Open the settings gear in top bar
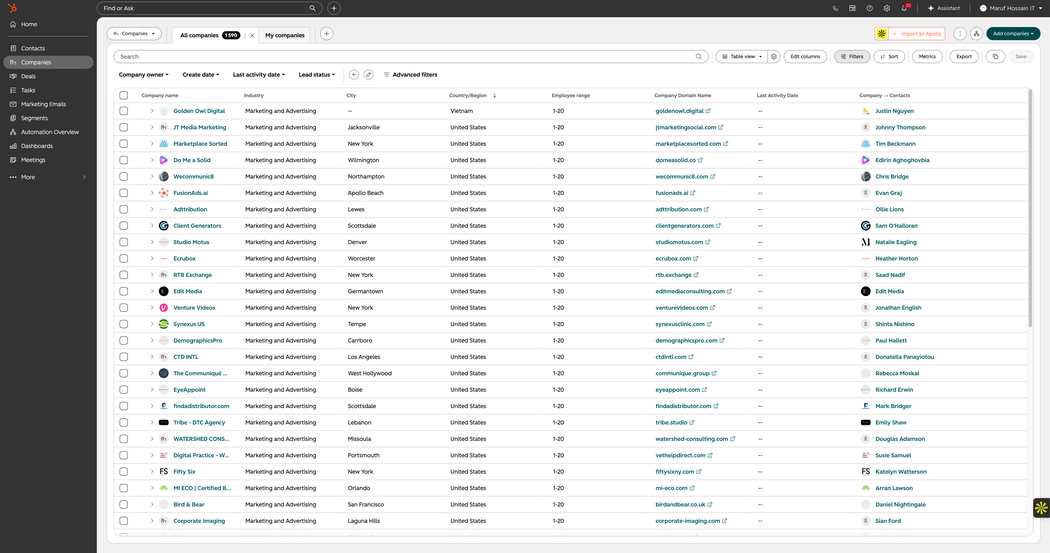 click(x=887, y=8)
